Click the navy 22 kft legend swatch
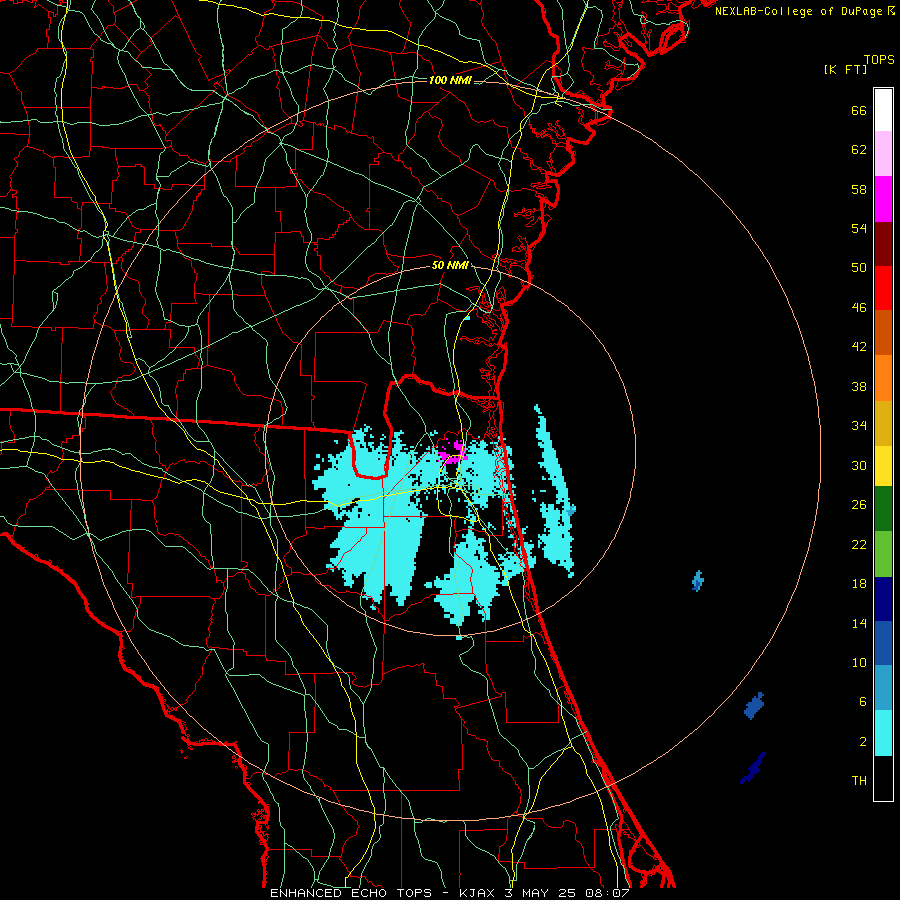The width and height of the screenshot is (900, 900). (x=883, y=599)
